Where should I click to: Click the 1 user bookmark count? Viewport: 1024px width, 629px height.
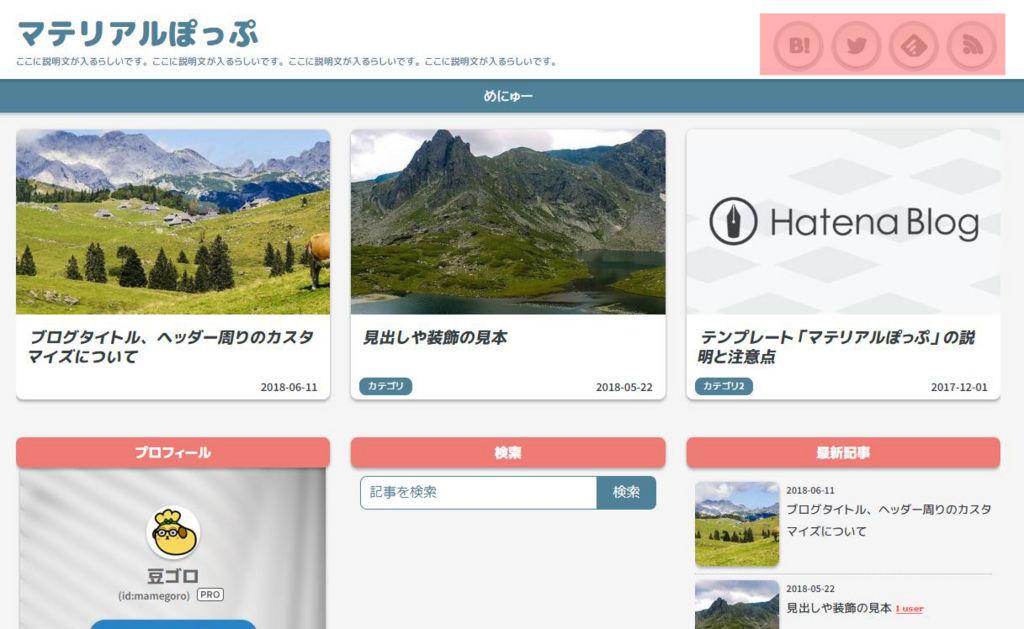point(909,609)
